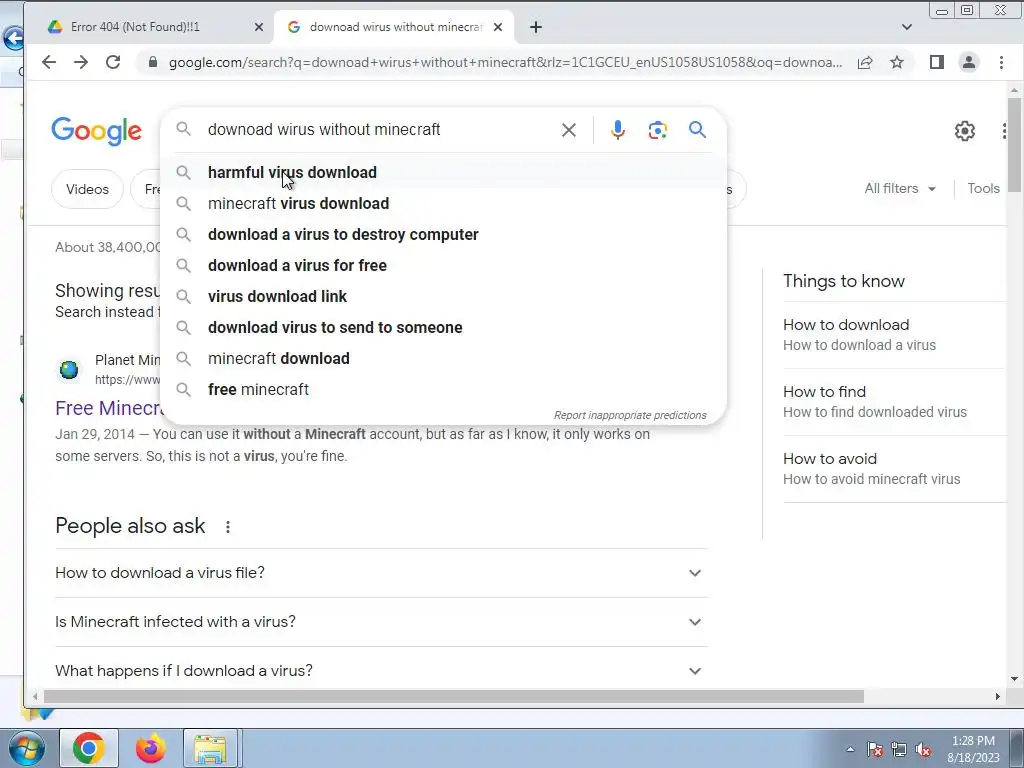Click the horizontal scrollbar thumb
1024x768 pixels.
pyautogui.click(x=453, y=697)
